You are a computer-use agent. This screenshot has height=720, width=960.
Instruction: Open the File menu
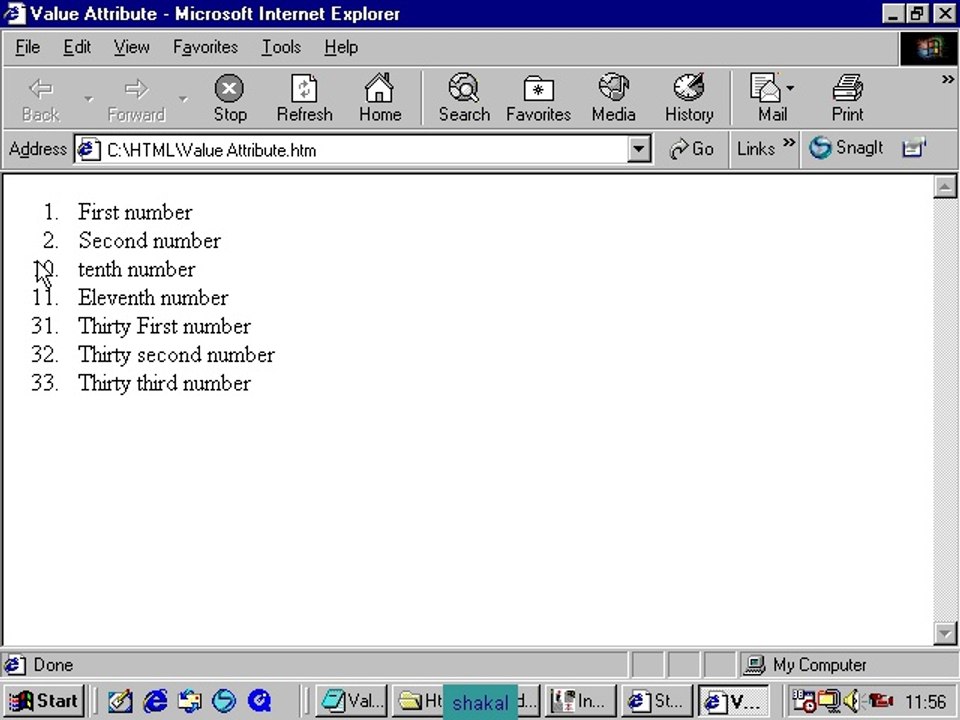(28, 47)
